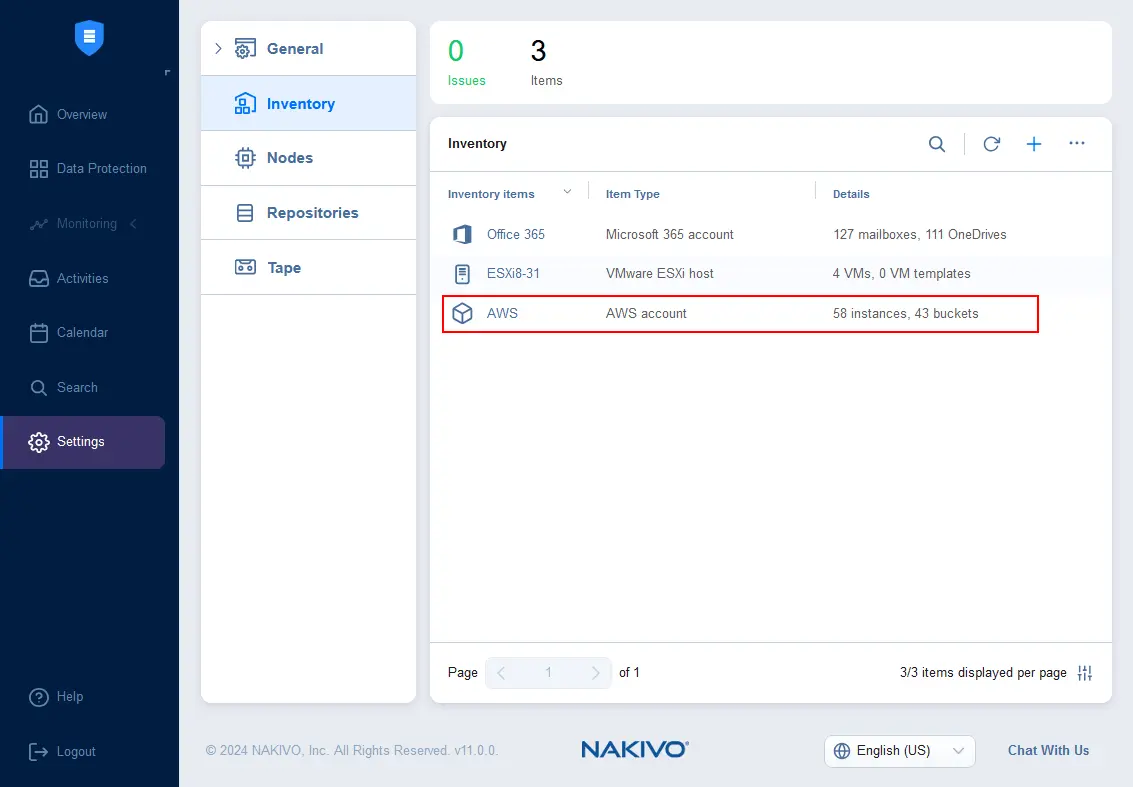Viewport: 1133px width, 787px height.
Task: Click '127 mailboxes, 111 OneDrives' details
Action: point(919,234)
